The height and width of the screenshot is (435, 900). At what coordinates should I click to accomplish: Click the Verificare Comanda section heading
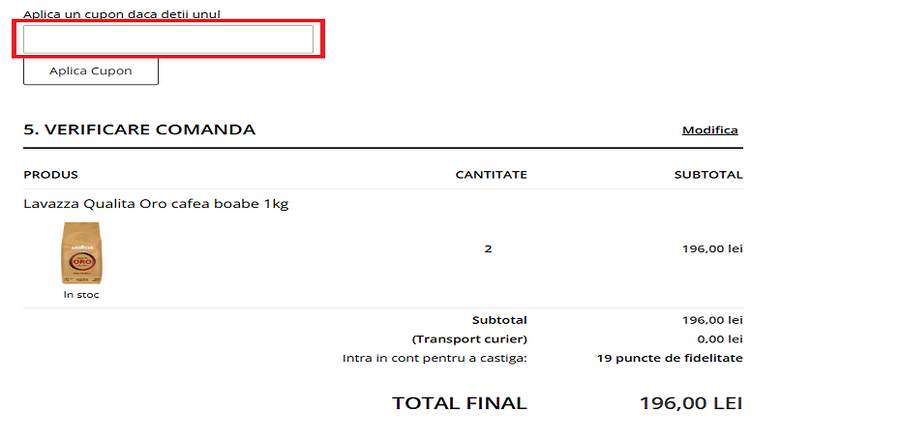(139, 130)
